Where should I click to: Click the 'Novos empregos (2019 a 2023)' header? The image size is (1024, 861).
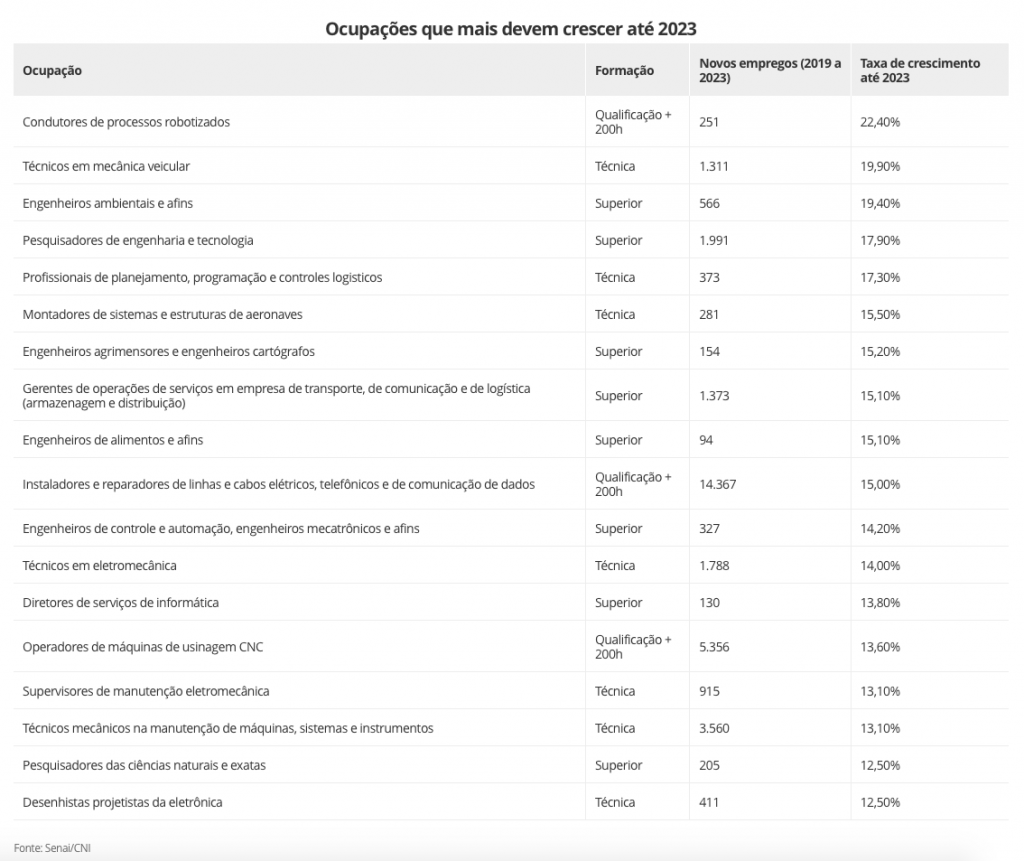click(x=770, y=70)
